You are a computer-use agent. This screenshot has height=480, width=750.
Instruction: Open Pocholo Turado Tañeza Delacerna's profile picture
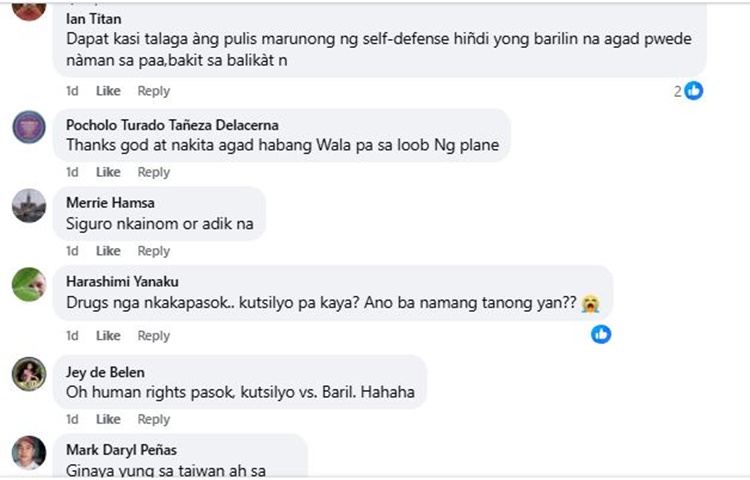(29, 127)
